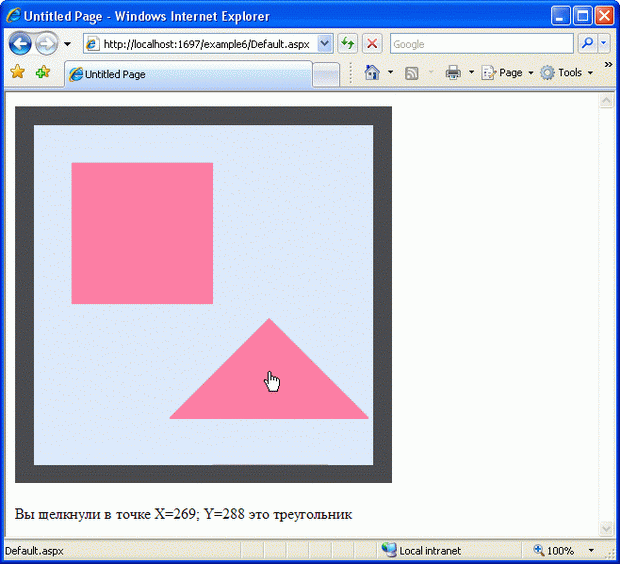Image resolution: width=620 pixels, height=564 pixels.
Task: Click the Google search box
Action: tap(481, 44)
